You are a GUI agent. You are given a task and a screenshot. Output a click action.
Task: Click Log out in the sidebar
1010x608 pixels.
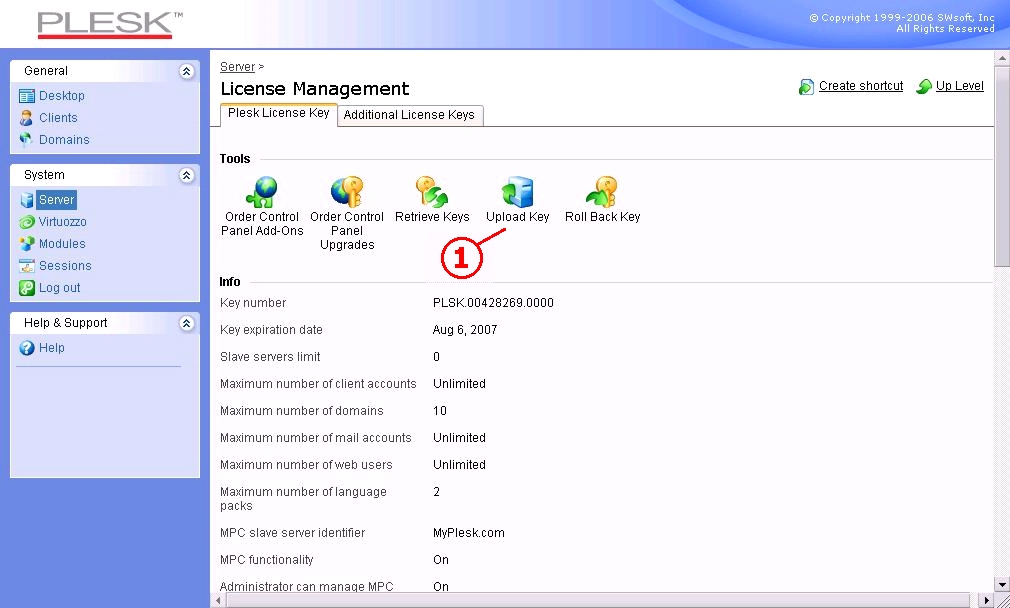[59, 288]
